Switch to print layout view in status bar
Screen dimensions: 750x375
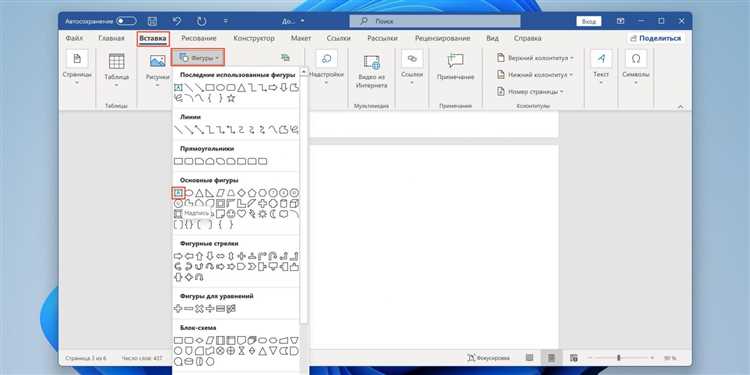[551, 357]
